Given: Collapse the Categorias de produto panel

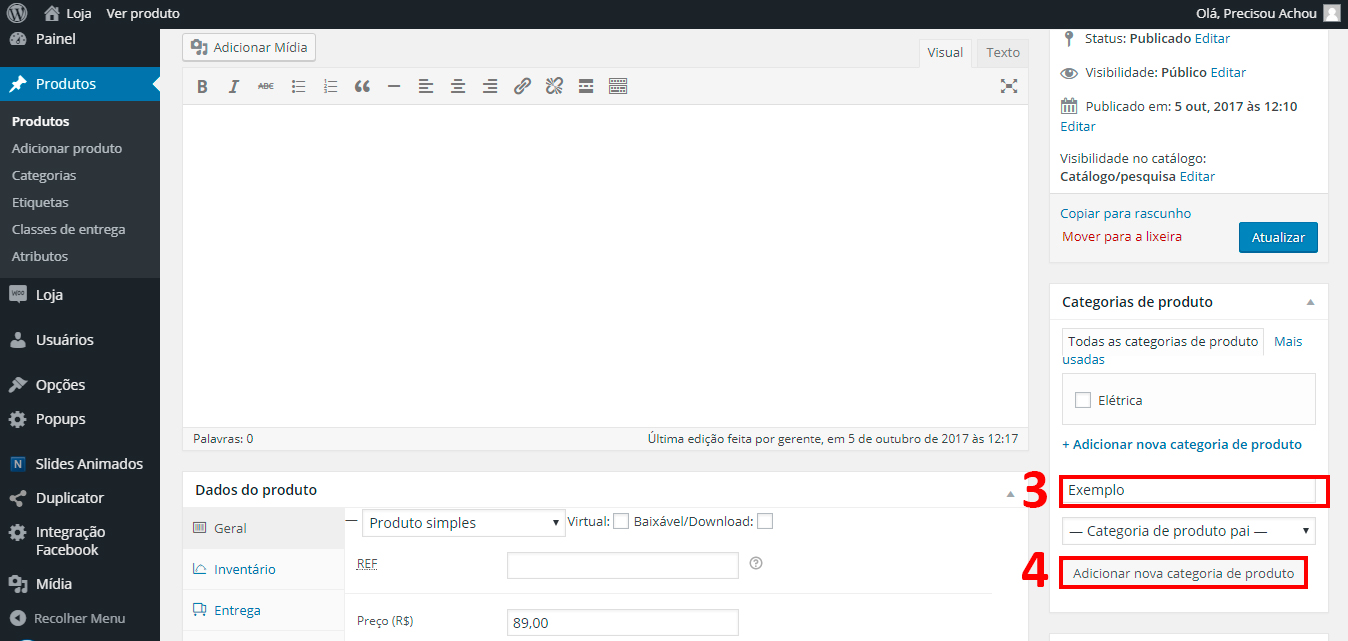Looking at the screenshot, I should tap(1310, 302).
